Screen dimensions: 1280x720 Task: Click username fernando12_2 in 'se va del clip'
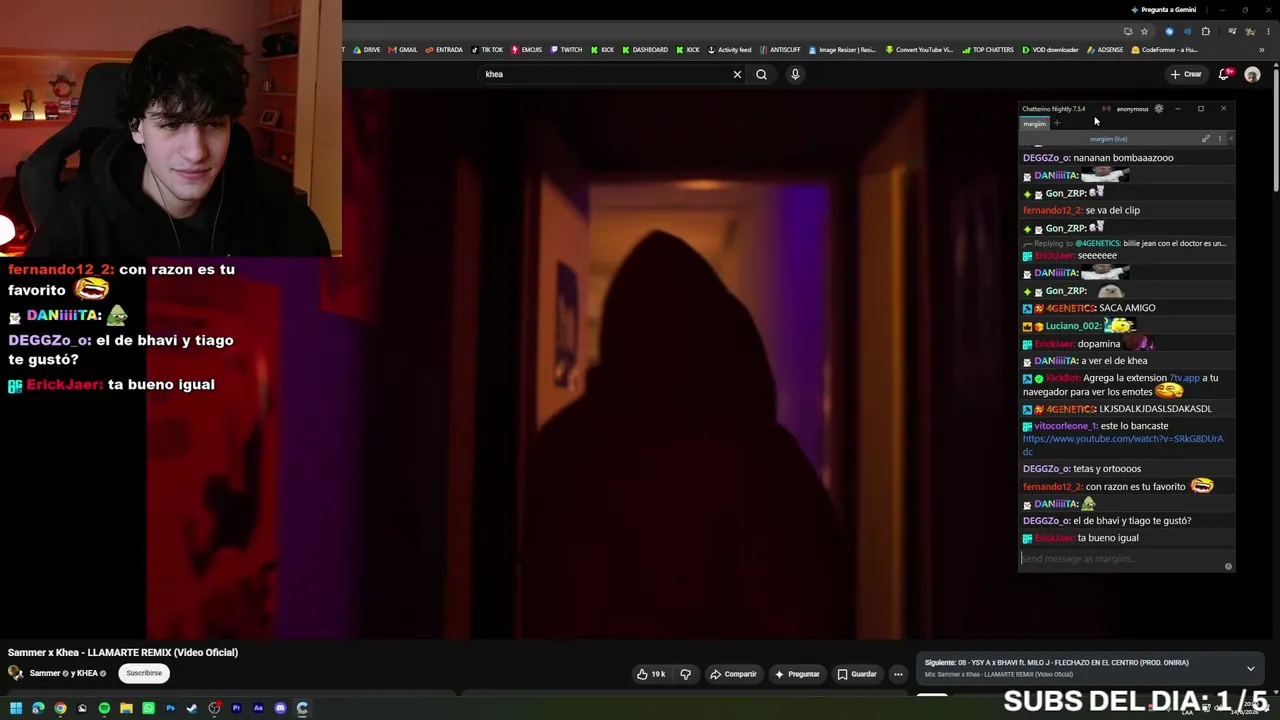tap(1052, 211)
